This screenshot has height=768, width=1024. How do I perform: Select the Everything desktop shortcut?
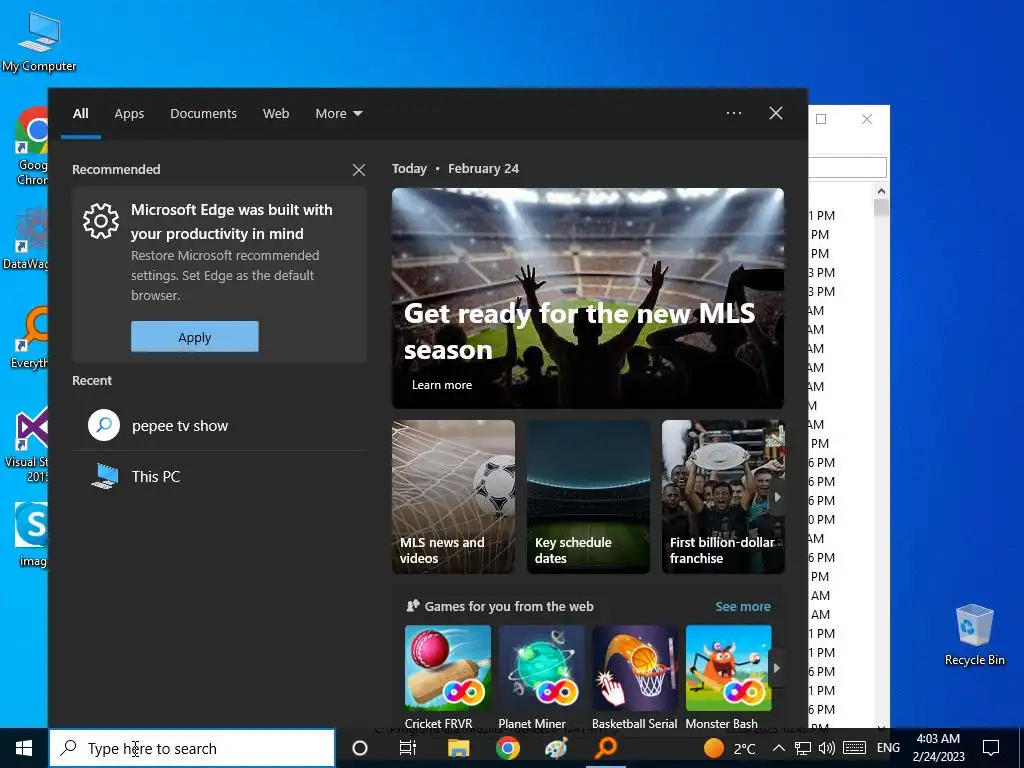click(30, 338)
